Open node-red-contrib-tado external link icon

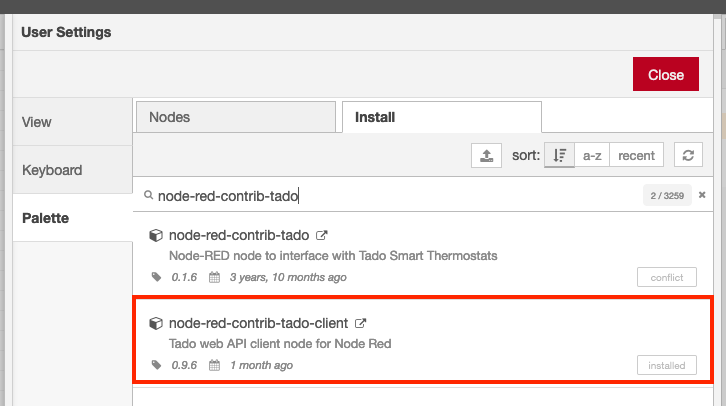pos(322,236)
